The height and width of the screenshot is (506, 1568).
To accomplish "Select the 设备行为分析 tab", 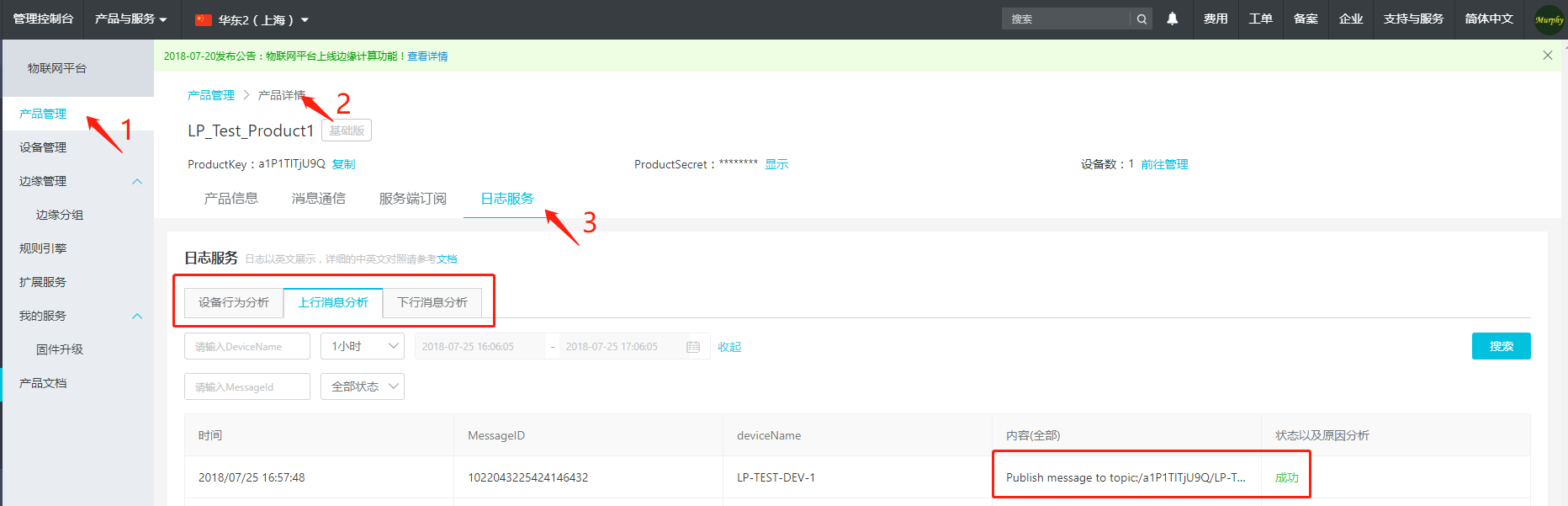I will pos(234,302).
